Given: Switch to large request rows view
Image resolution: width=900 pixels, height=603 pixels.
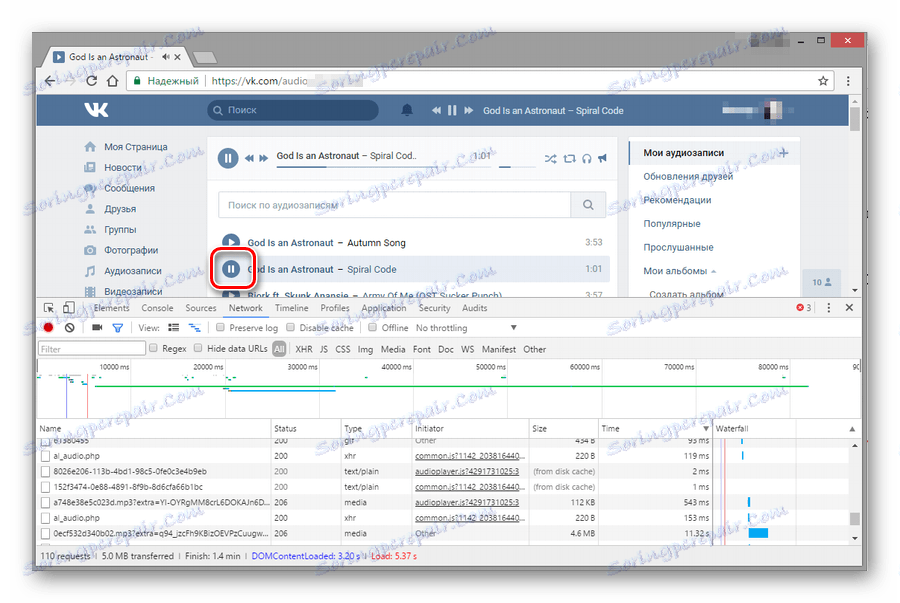Looking at the screenshot, I should point(173,328).
